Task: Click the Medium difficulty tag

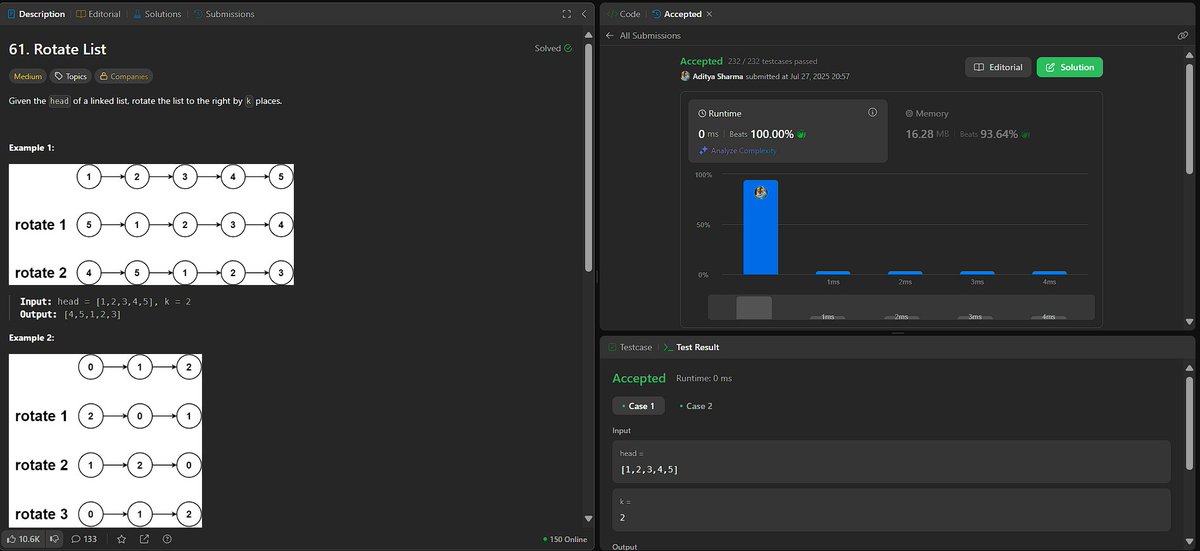Action: tap(27, 76)
